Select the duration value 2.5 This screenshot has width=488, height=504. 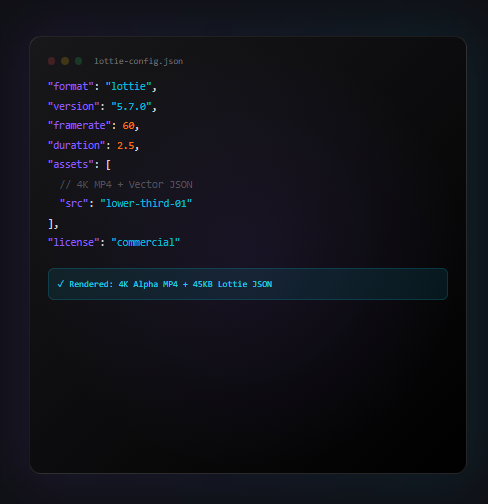click(x=126, y=146)
